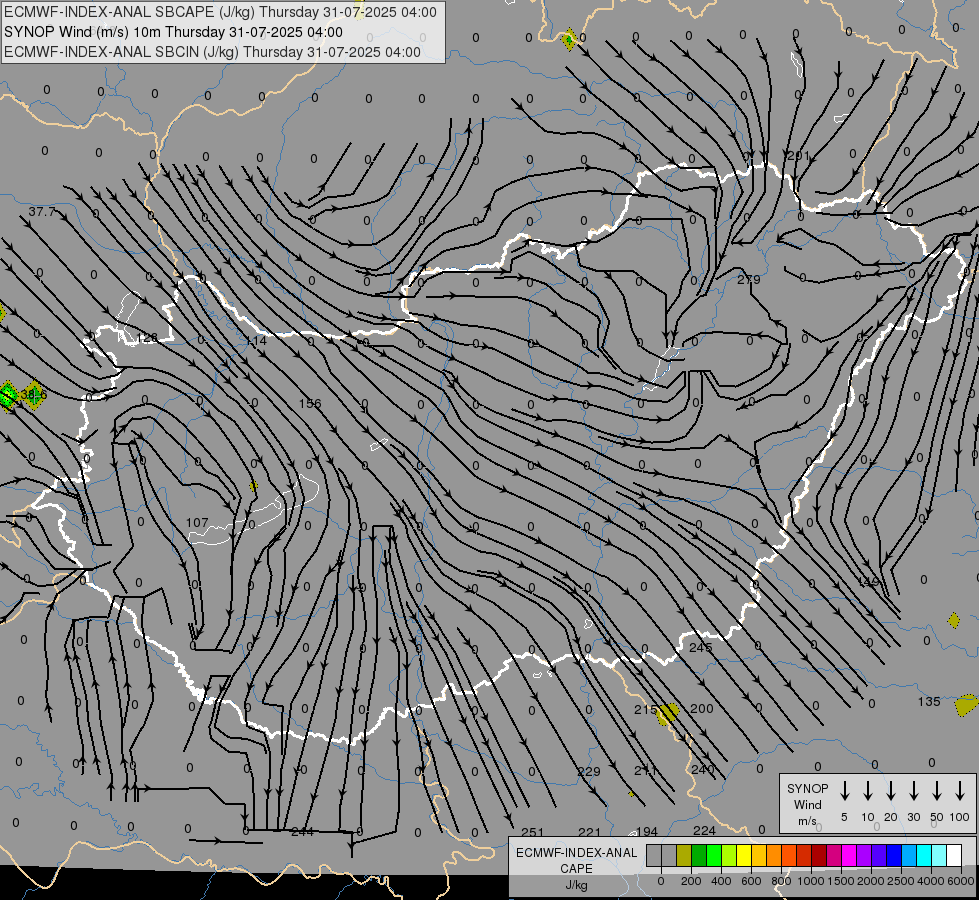The width and height of the screenshot is (979, 900).
Task: Click the '1500' tick label in the CAPE legend
Action: (x=840, y=881)
